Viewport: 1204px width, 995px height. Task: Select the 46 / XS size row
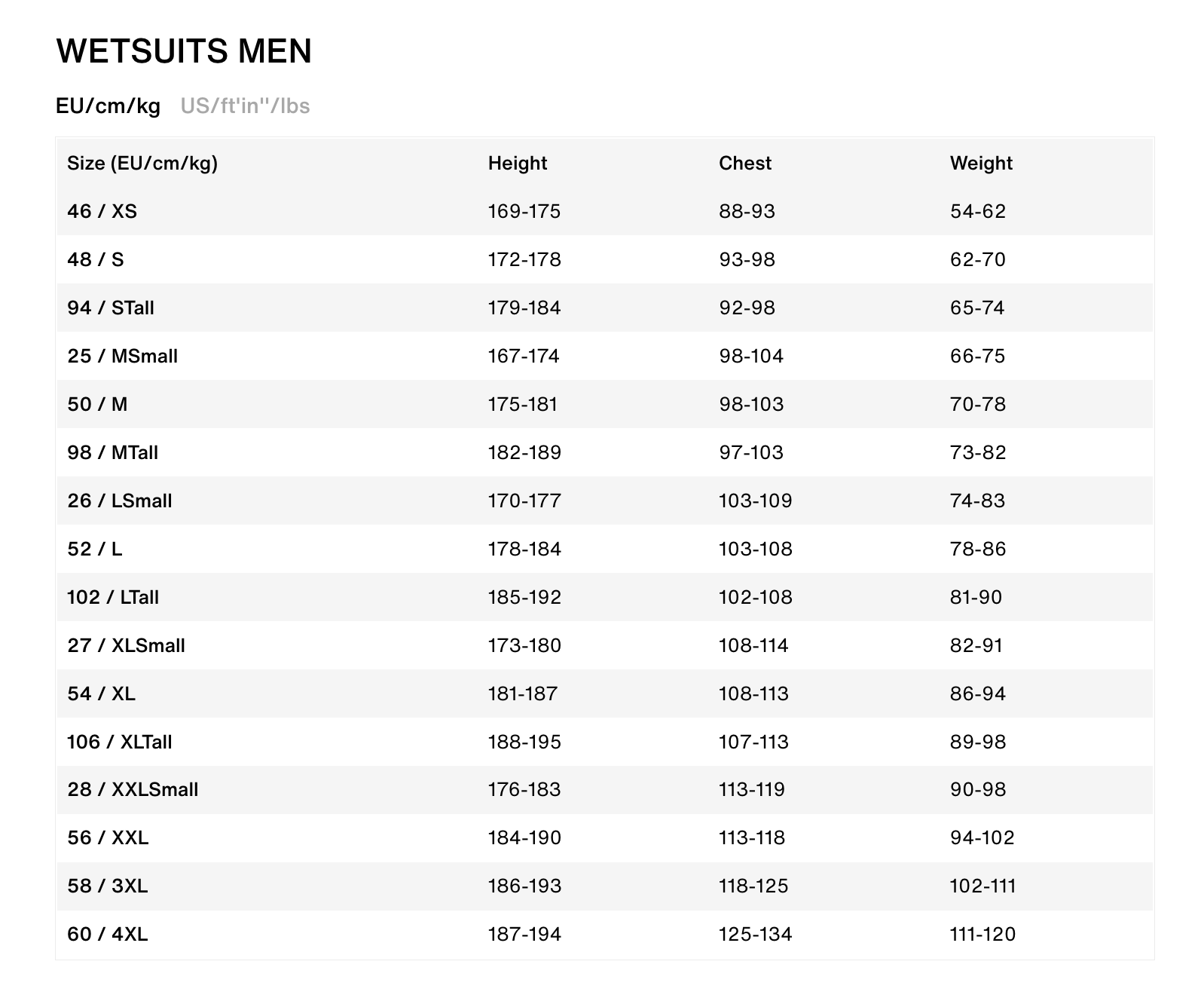click(102, 211)
